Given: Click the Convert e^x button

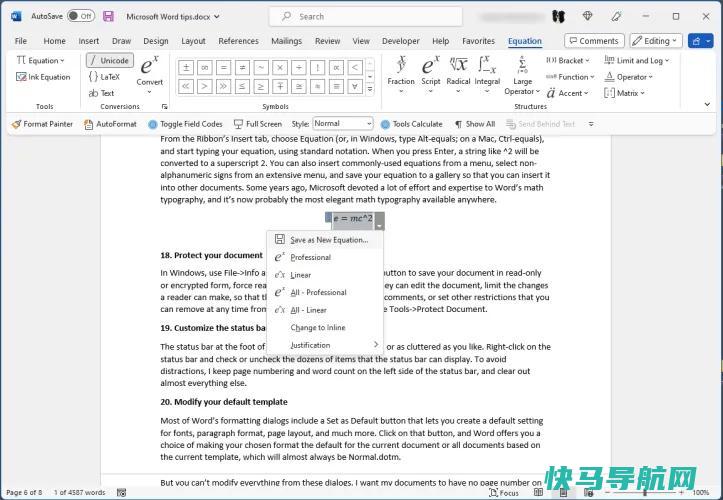Looking at the screenshot, I should (x=149, y=75).
